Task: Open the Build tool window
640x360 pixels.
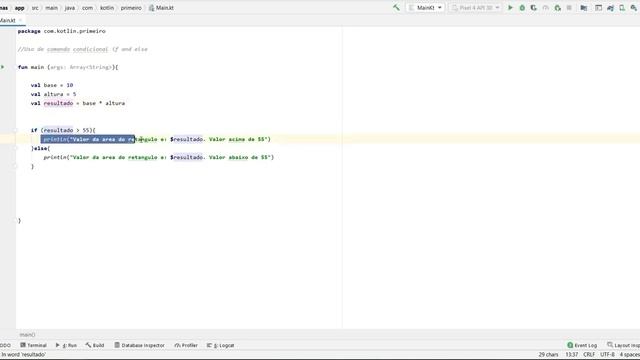Action: 95,345
